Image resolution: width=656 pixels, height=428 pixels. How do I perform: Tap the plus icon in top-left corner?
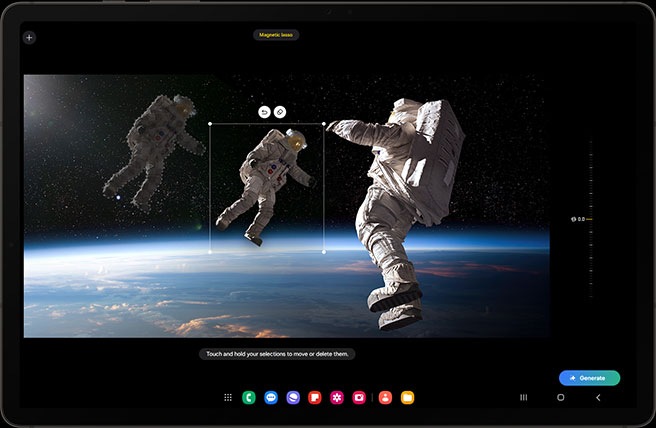point(29,37)
